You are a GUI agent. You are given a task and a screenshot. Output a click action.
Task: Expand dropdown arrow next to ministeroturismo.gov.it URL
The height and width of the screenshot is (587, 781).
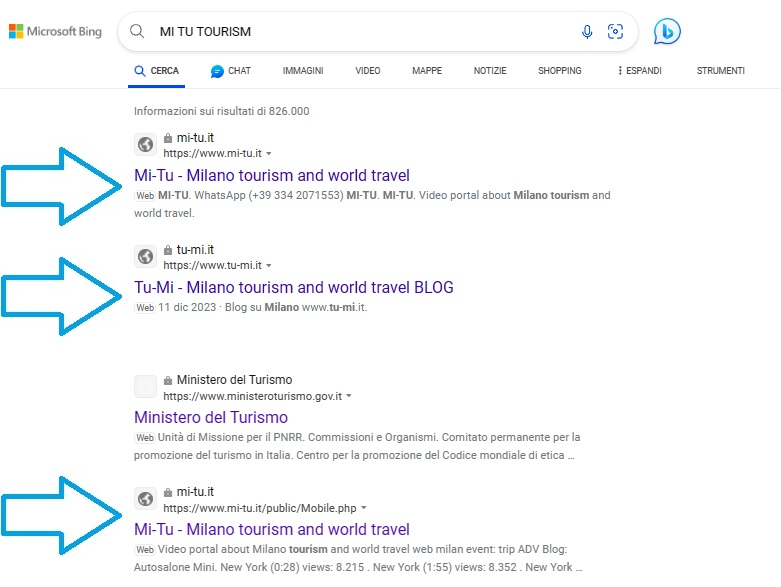pyautogui.click(x=349, y=396)
